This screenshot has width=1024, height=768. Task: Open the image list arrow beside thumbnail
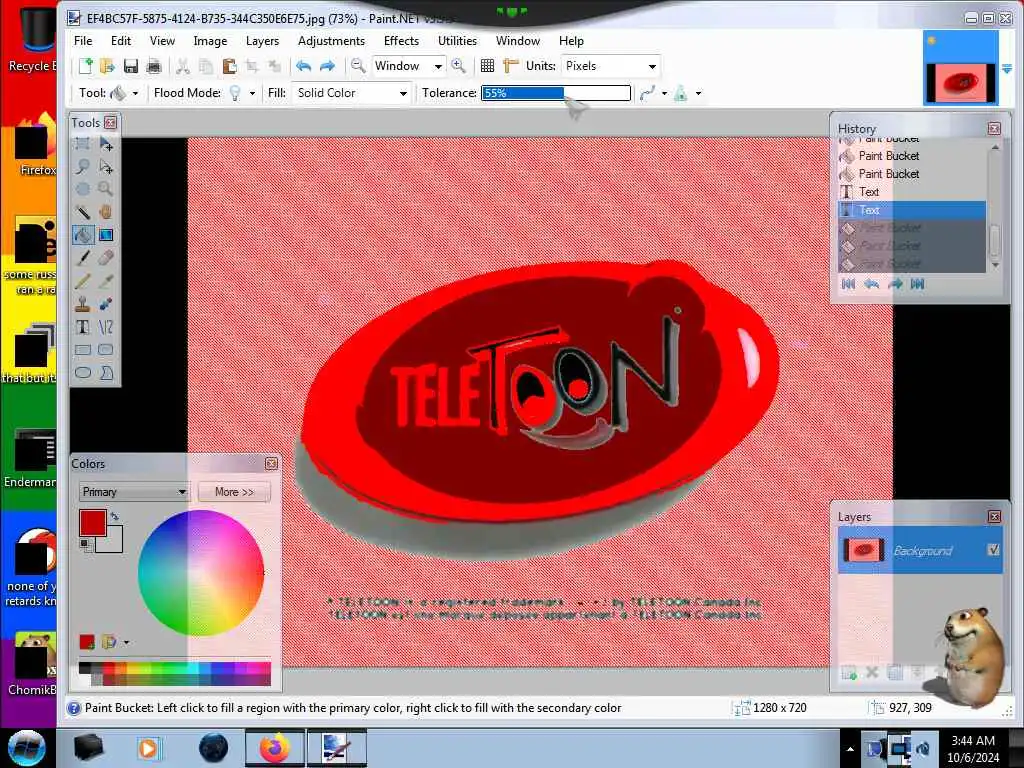1007,69
